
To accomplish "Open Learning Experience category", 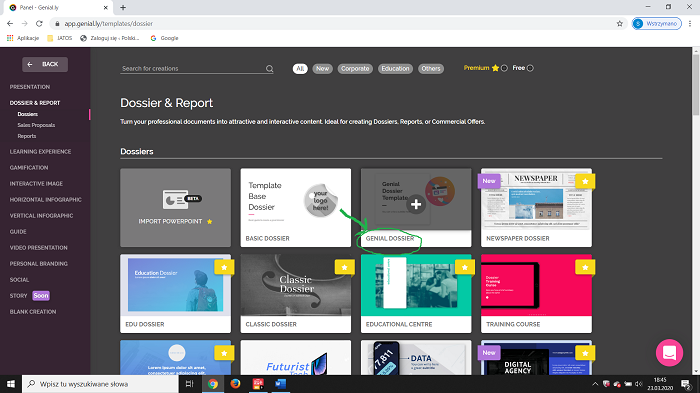I will [40, 152].
